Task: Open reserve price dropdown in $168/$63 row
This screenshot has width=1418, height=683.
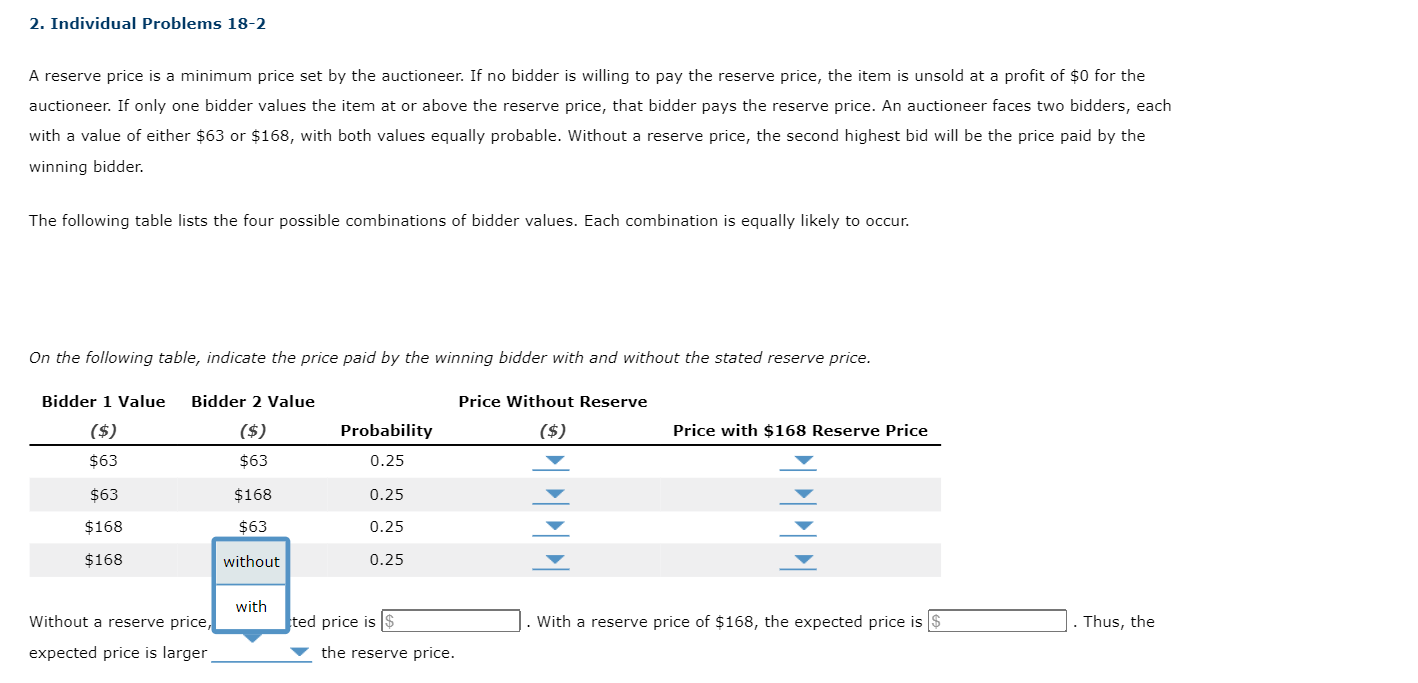Action: coord(797,527)
